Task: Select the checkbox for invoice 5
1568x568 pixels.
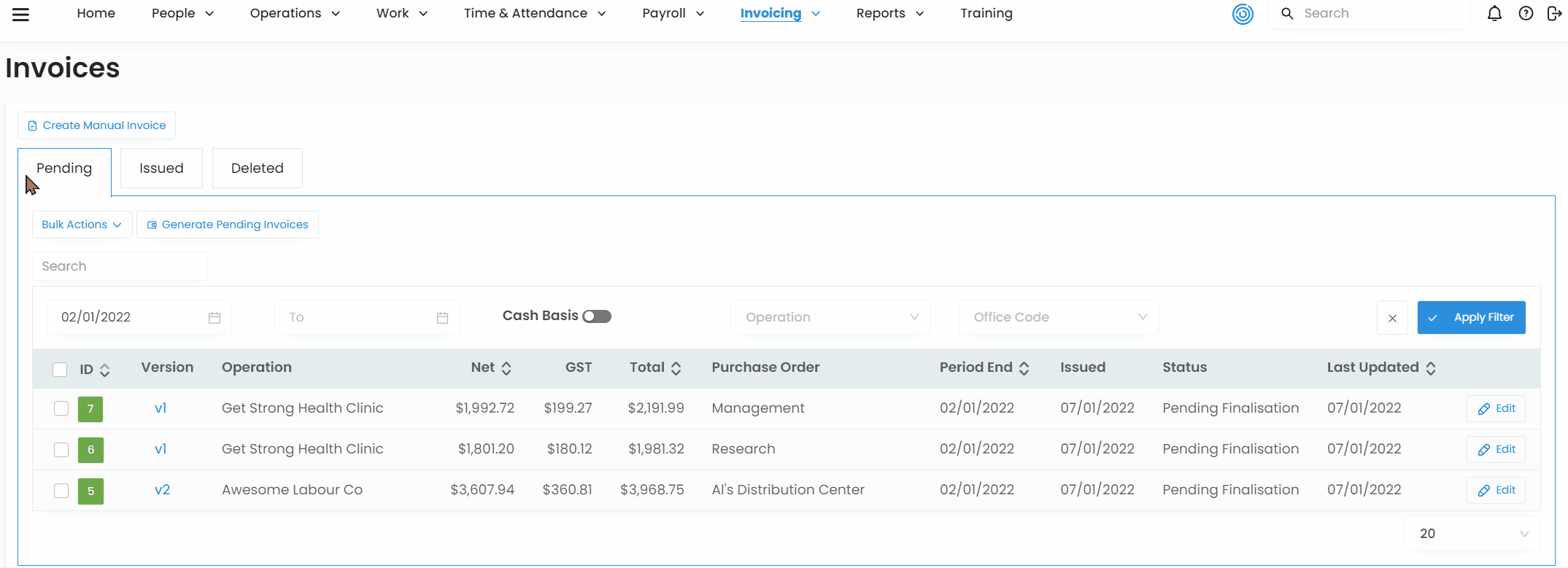Action: [x=61, y=490]
